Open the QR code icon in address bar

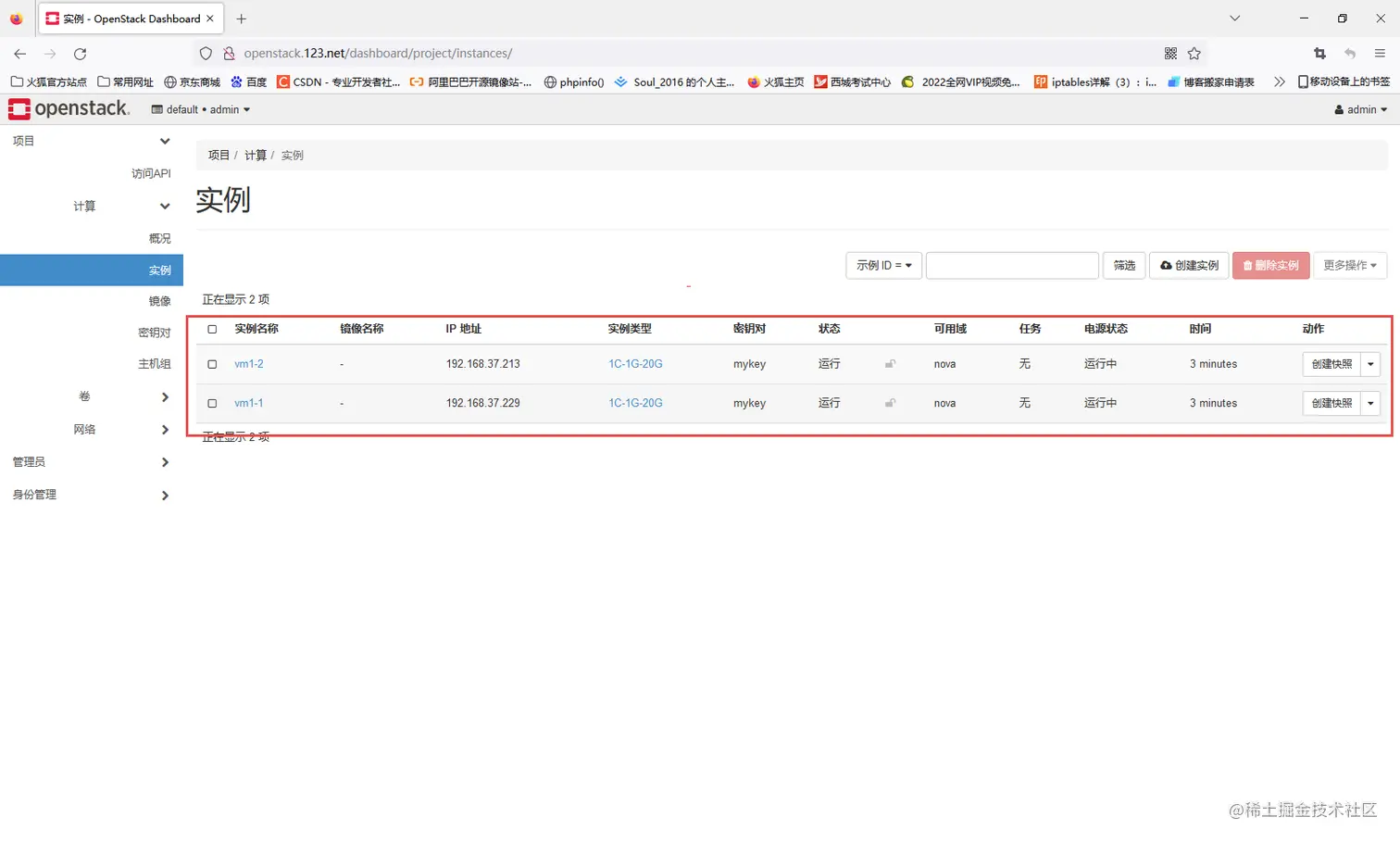pyautogui.click(x=1170, y=54)
